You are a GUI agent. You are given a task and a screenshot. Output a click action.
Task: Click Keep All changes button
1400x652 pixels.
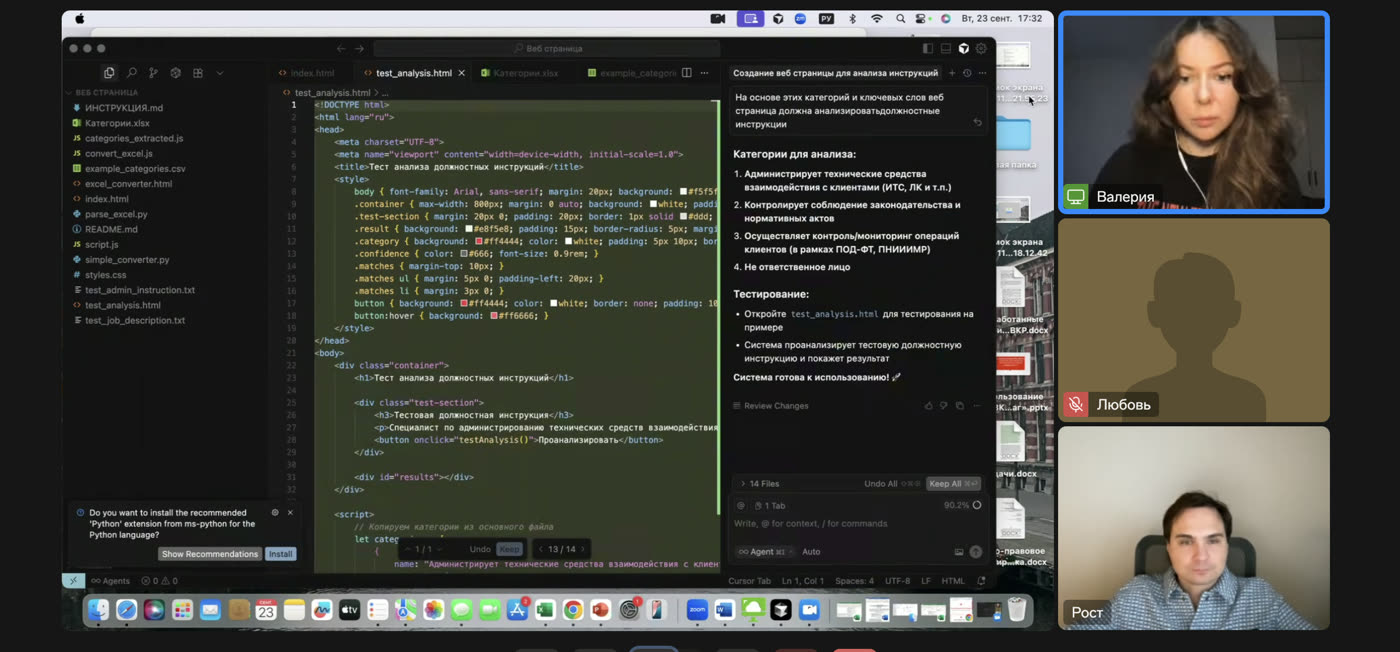point(953,484)
